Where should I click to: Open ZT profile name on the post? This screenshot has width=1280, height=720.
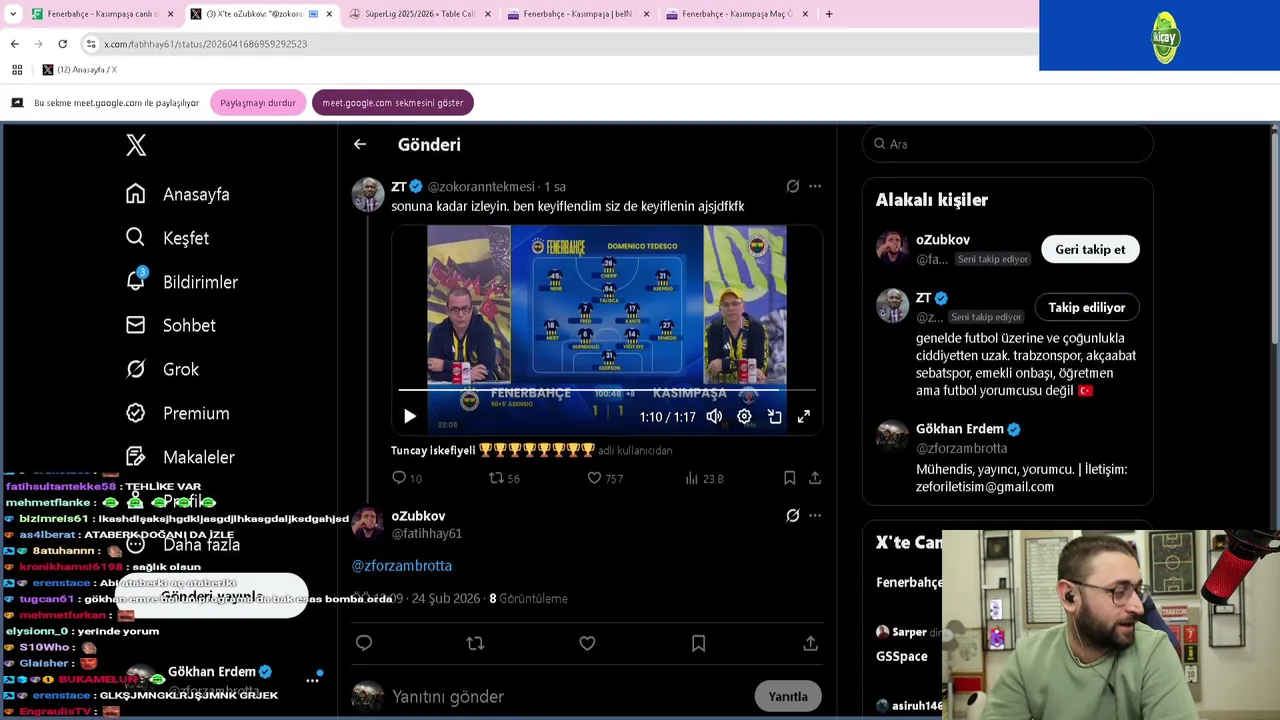pos(399,186)
